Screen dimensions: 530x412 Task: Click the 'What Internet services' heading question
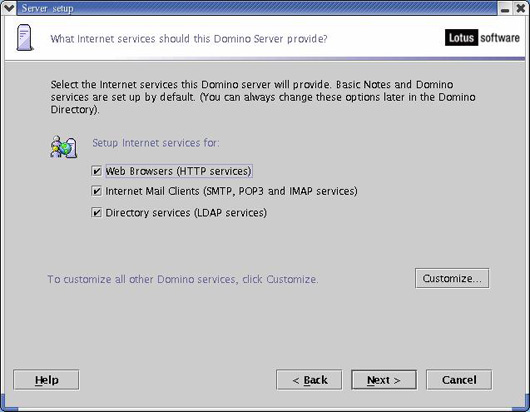click(189, 39)
